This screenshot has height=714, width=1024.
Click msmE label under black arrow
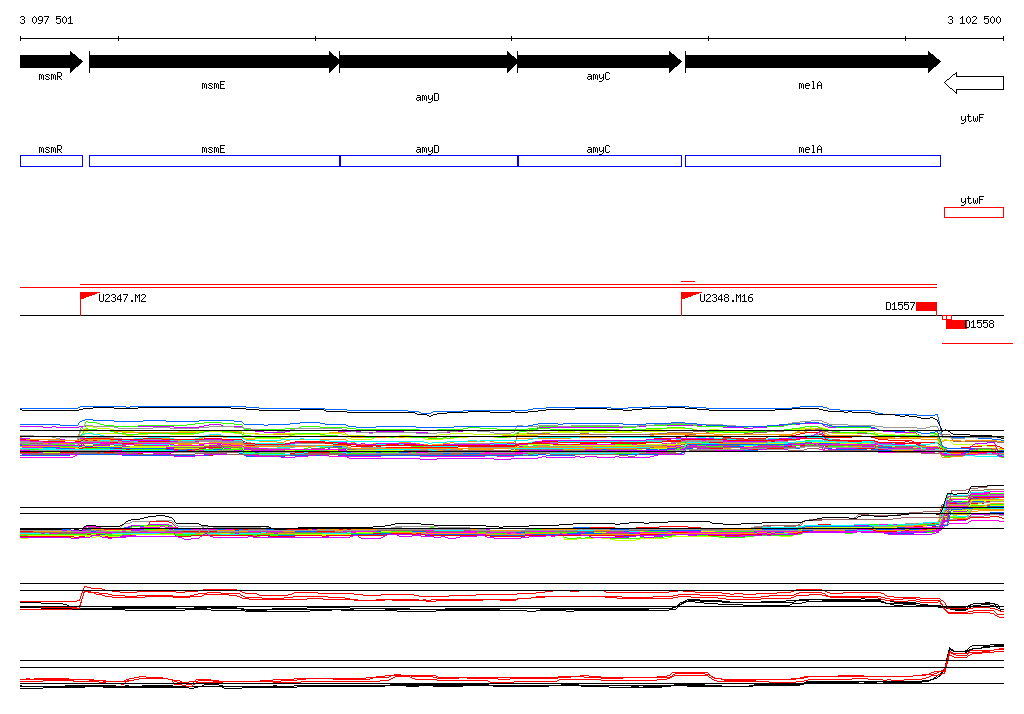tap(214, 86)
